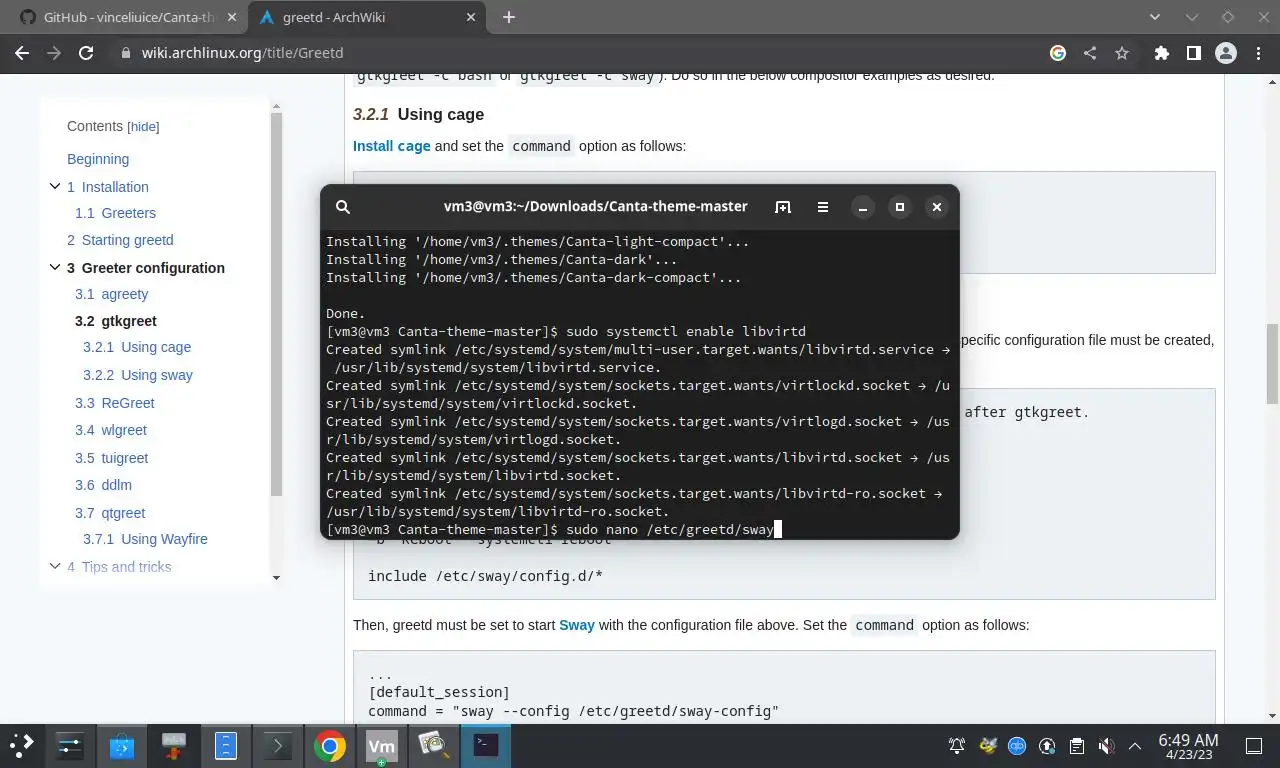This screenshot has width=1280, height=768.
Task: Open Chrome profile avatar
Action: tap(1225, 53)
